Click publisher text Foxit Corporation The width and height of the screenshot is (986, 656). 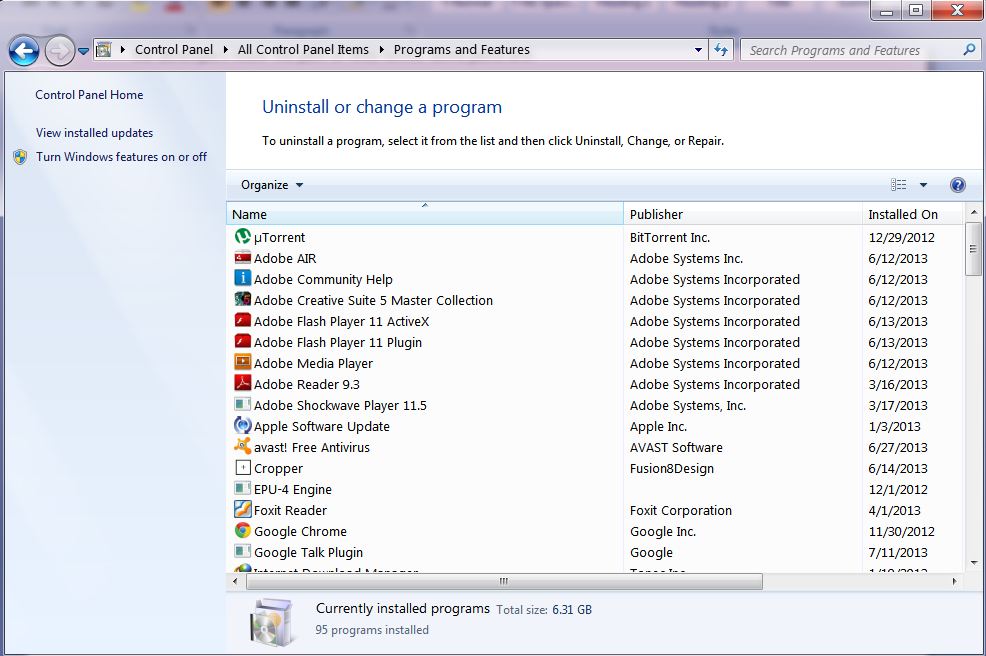[680, 510]
